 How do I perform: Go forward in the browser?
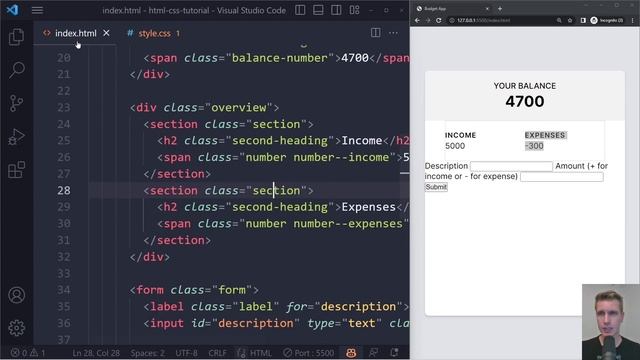[428, 20]
